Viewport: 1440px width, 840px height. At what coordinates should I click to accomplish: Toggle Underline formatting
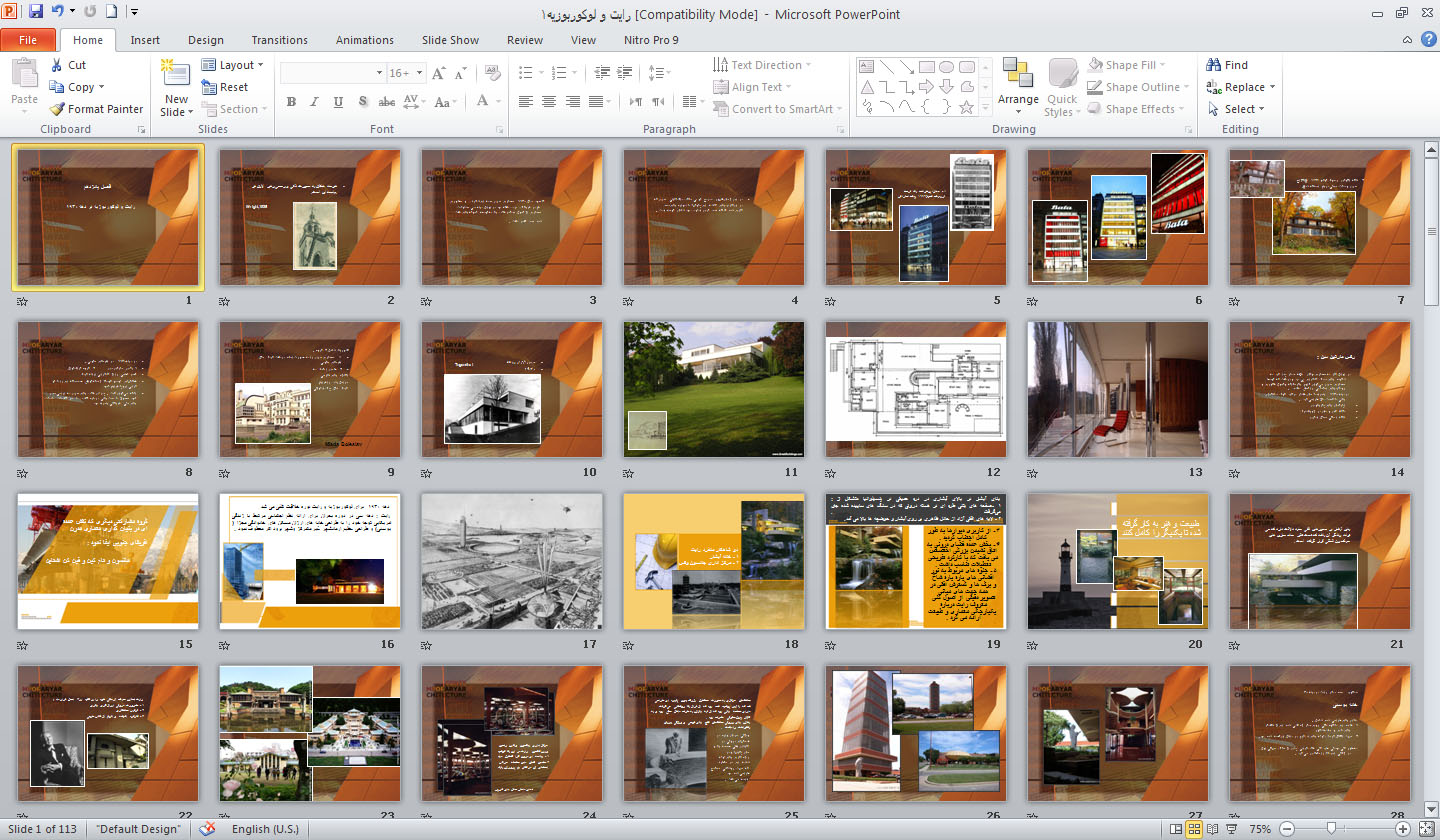[x=338, y=101]
